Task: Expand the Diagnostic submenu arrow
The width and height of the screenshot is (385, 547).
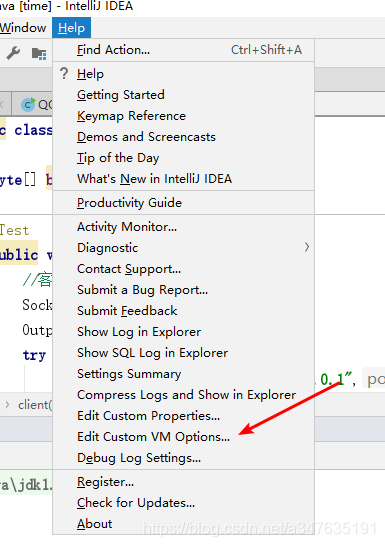Action: (307, 247)
